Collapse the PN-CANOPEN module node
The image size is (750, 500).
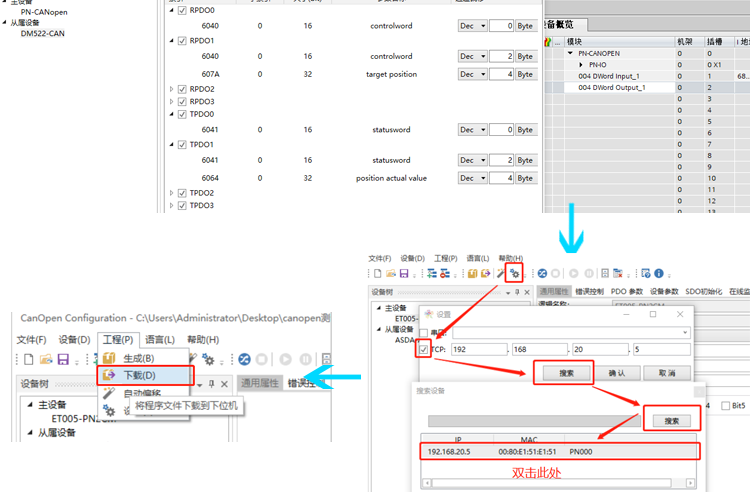point(571,53)
